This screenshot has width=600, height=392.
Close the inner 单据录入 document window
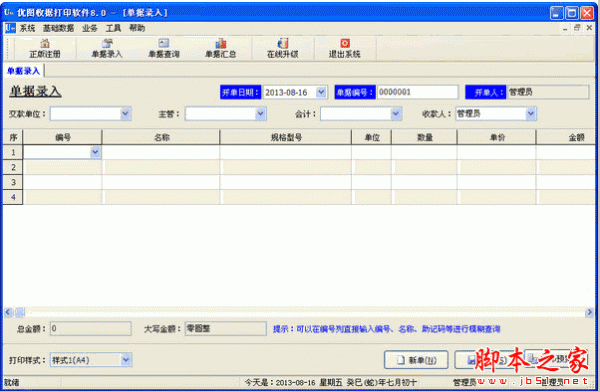[589, 28]
